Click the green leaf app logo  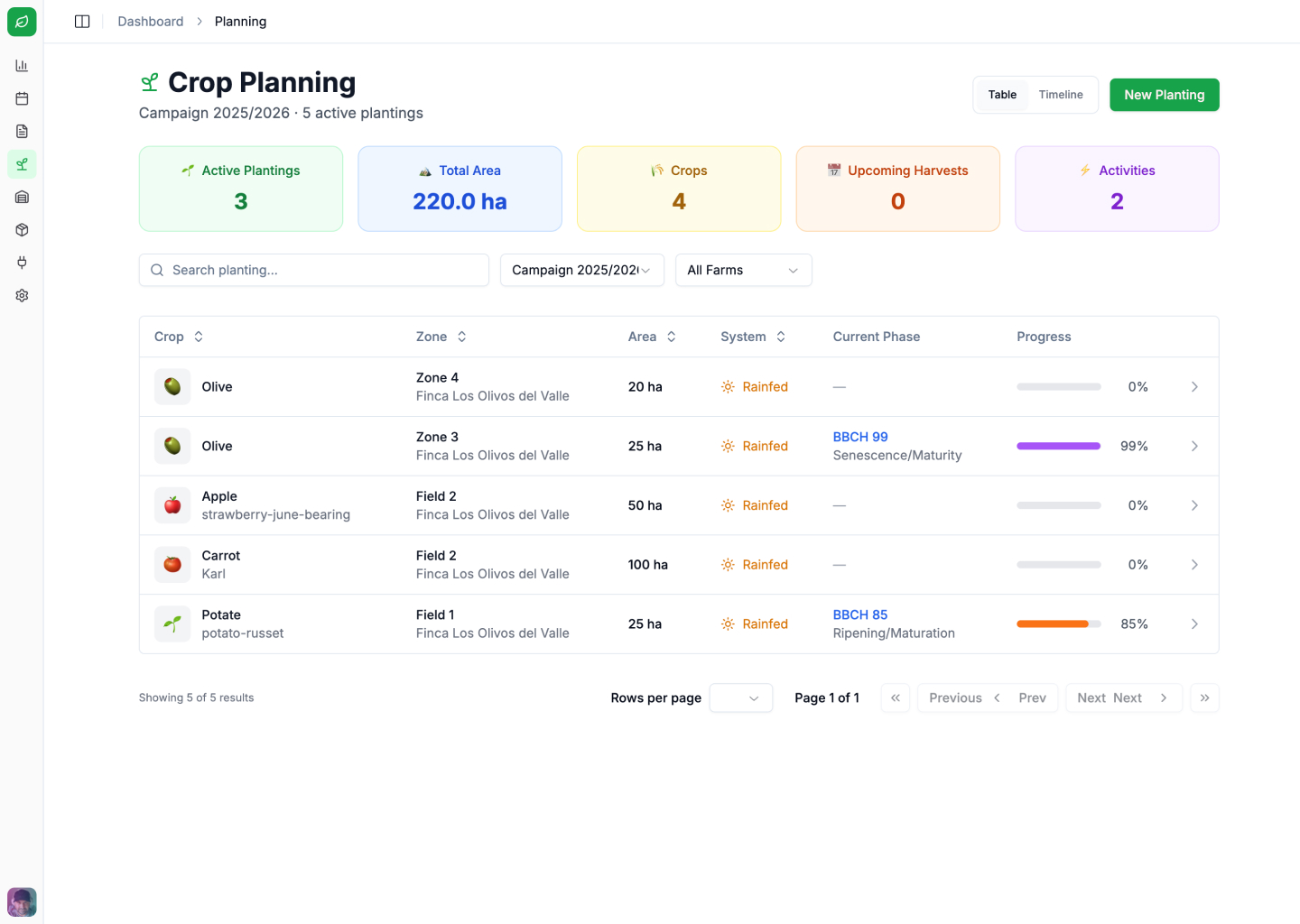pyautogui.click(x=21, y=22)
